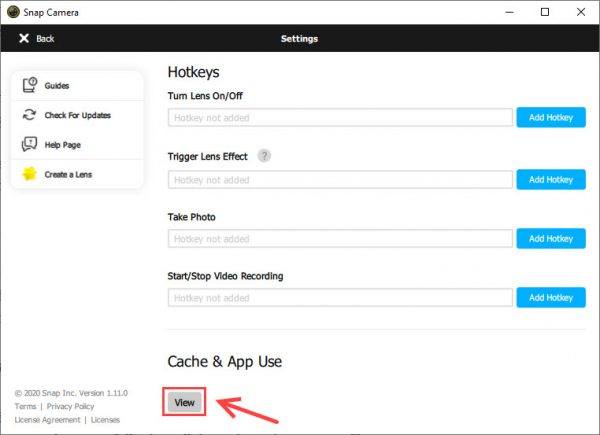Add a hotkey for Take Photo

[x=550, y=238]
